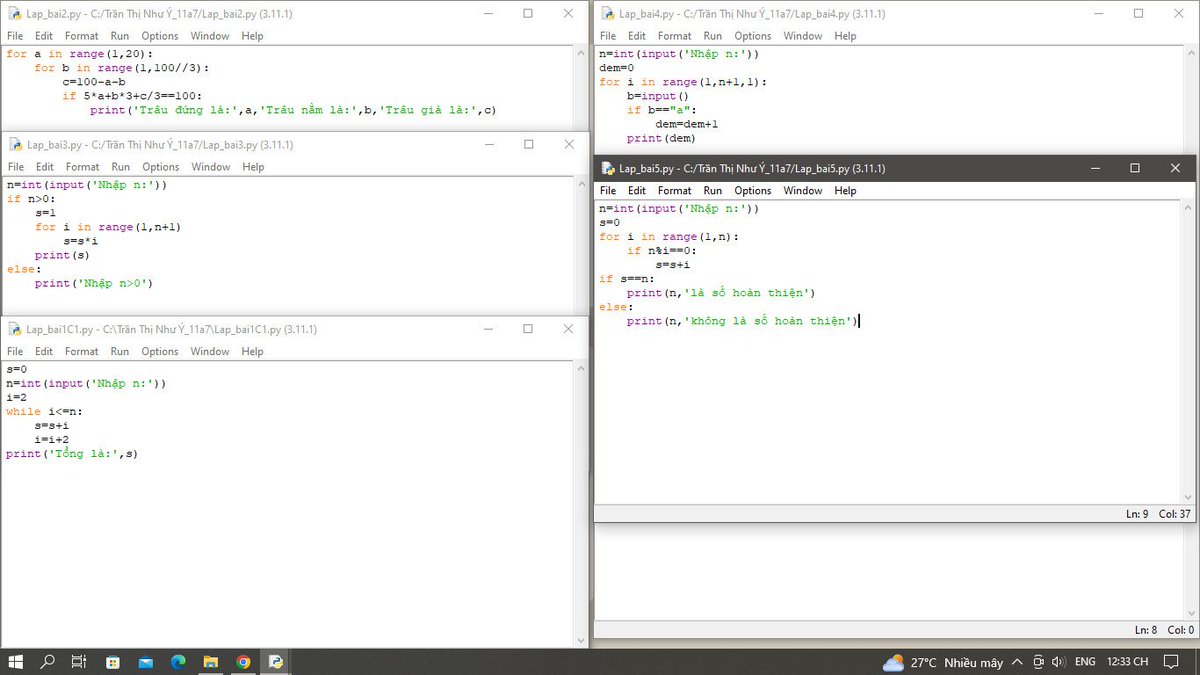Image resolution: width=1200 pixels, height=675 pixels.
Task: Switch the ENG input language indicator
Action: [x=1085, y=662]
